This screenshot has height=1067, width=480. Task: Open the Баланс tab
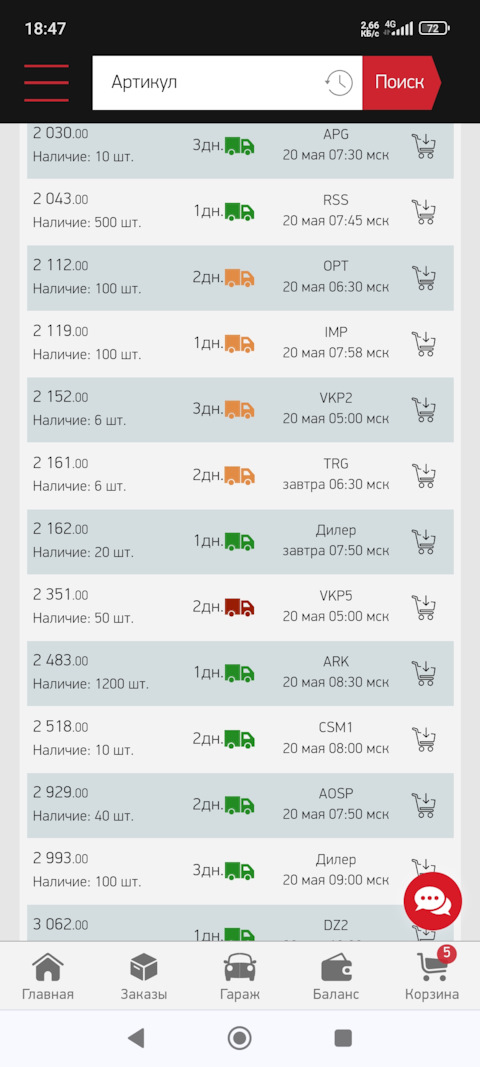(x=336, y=976)
